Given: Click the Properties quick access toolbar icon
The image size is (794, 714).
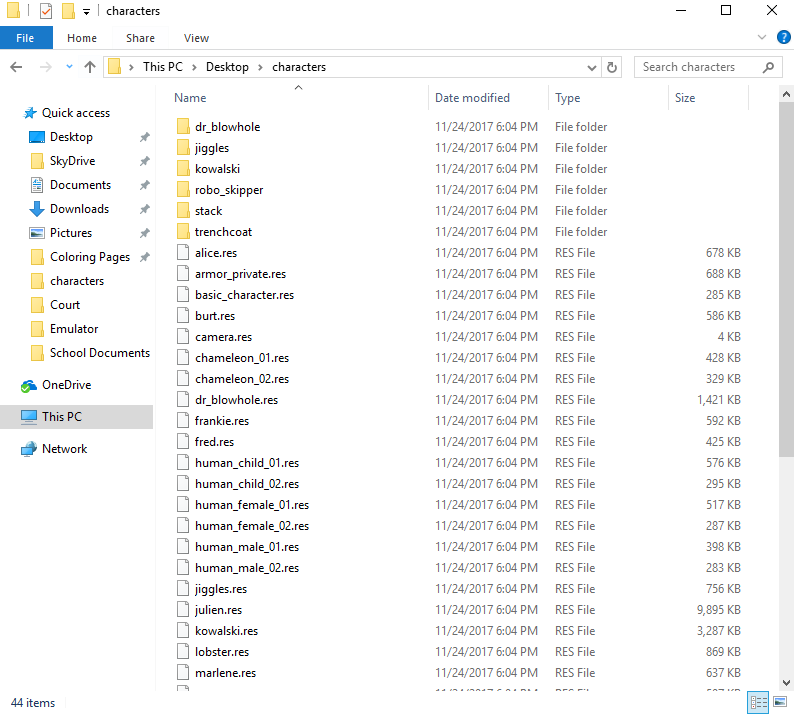Looking at the screenshot, I should coord(46,11).
